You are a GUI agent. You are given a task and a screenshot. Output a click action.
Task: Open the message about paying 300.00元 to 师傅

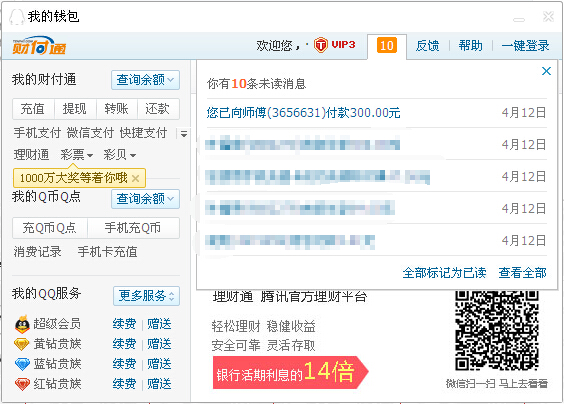[303, 113]
